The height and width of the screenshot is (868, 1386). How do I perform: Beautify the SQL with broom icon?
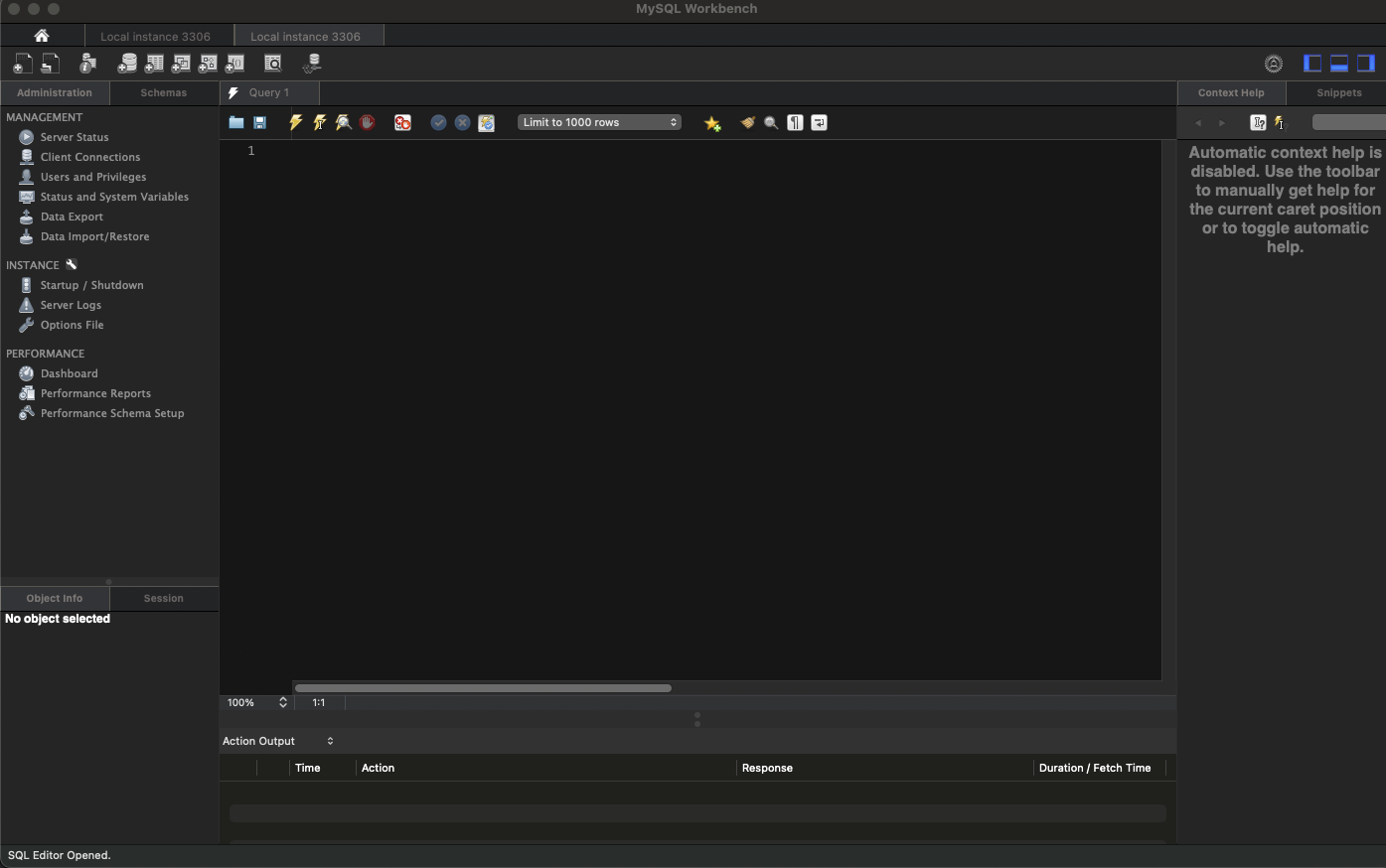[747, 122]
